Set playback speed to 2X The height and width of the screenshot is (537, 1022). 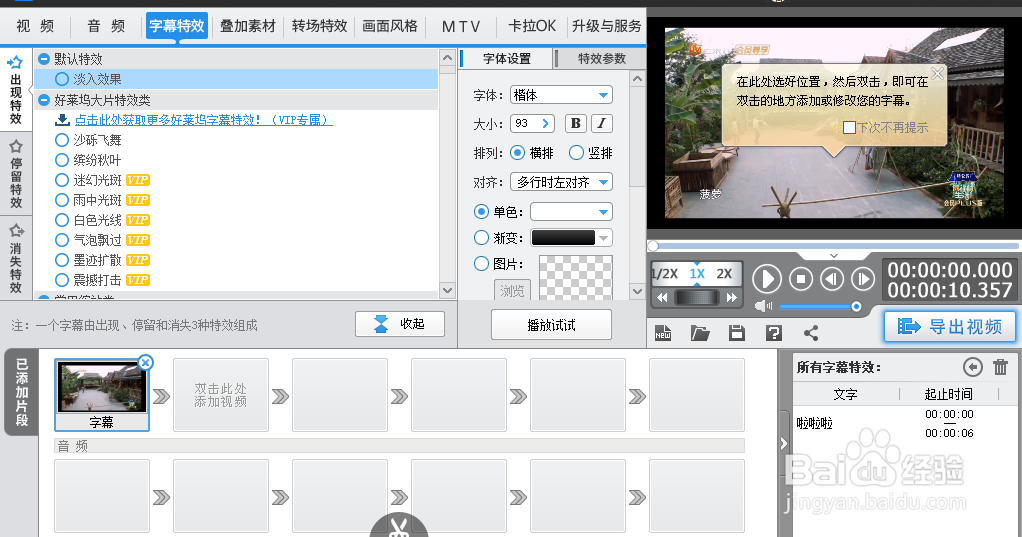[x=724, y=274]
